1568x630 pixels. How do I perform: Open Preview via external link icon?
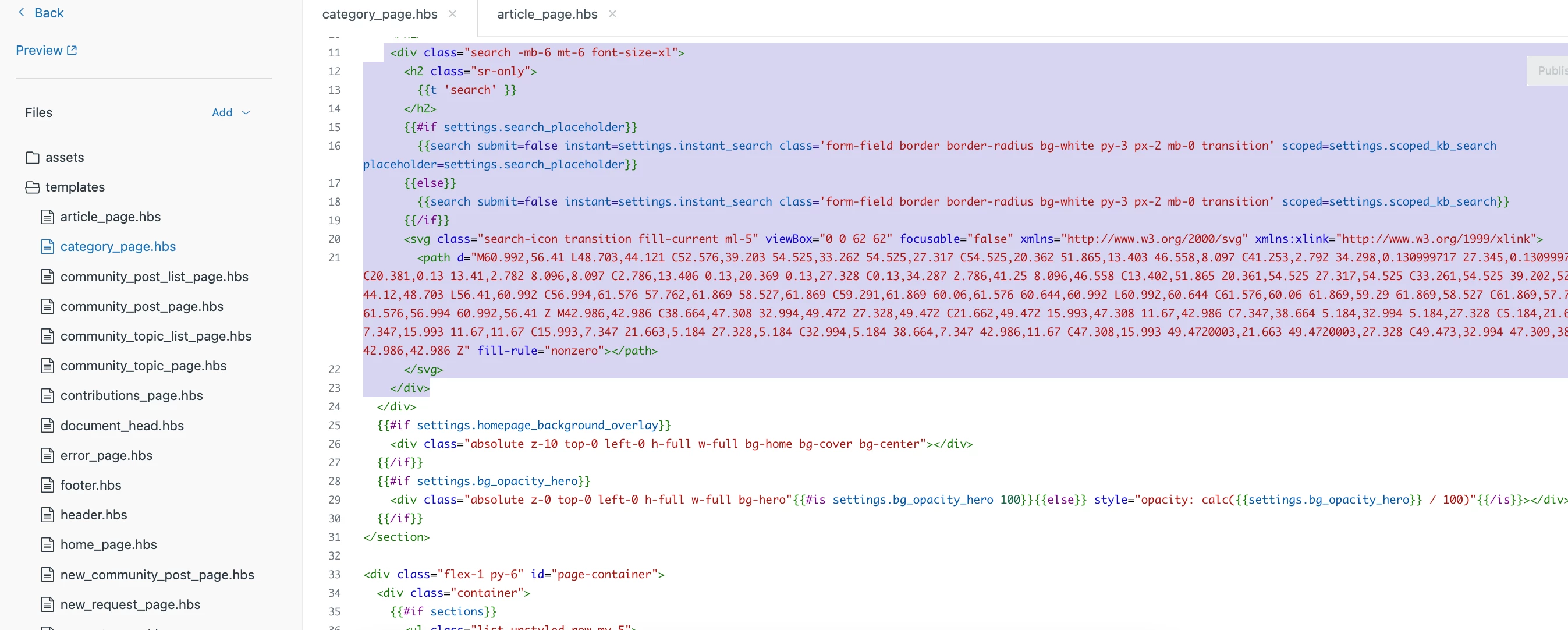72,51
